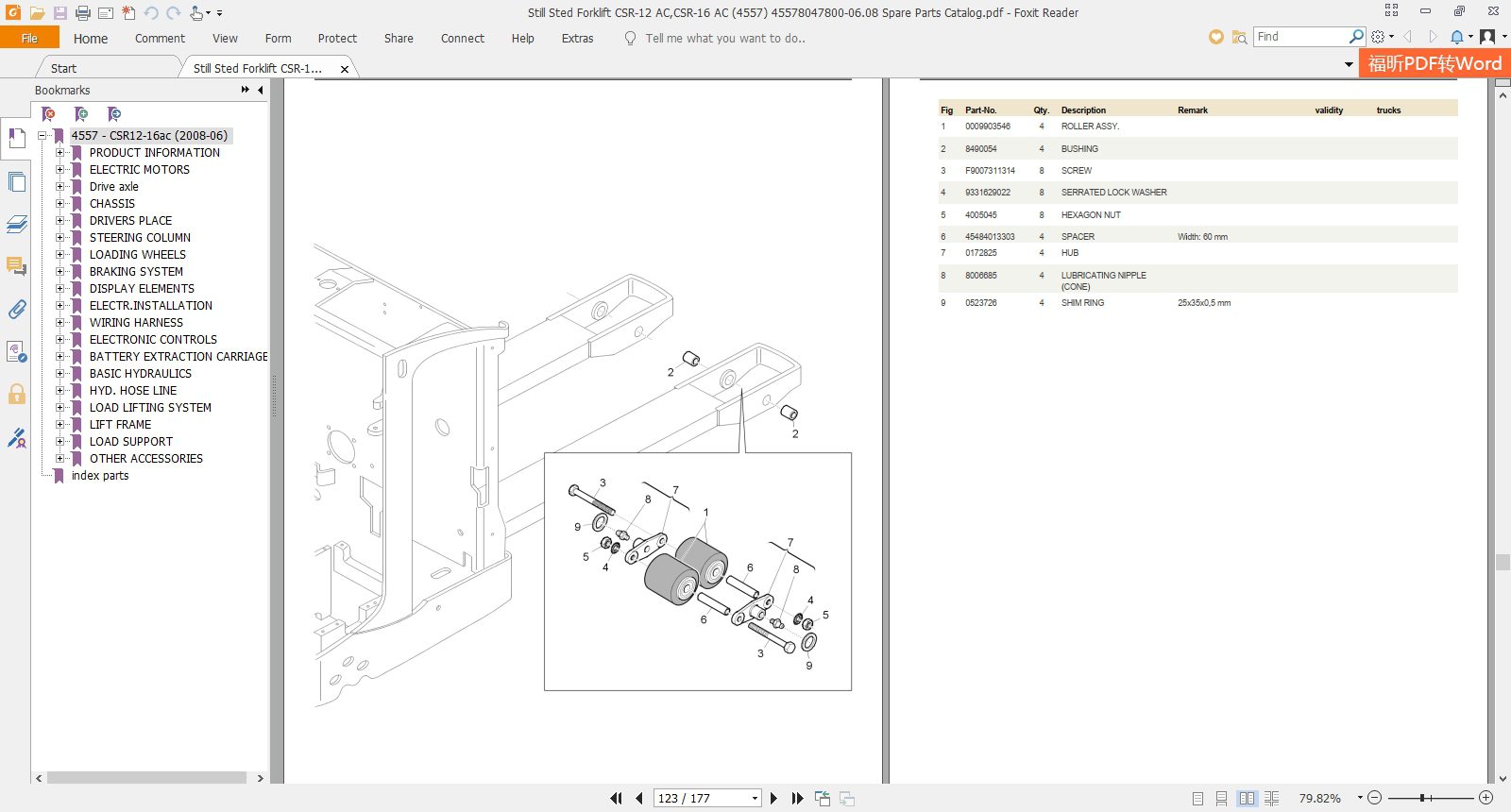Screen dimensions: 1511x812
Task: Toggle the facing pages view mode
Action: coord(1247,799)
